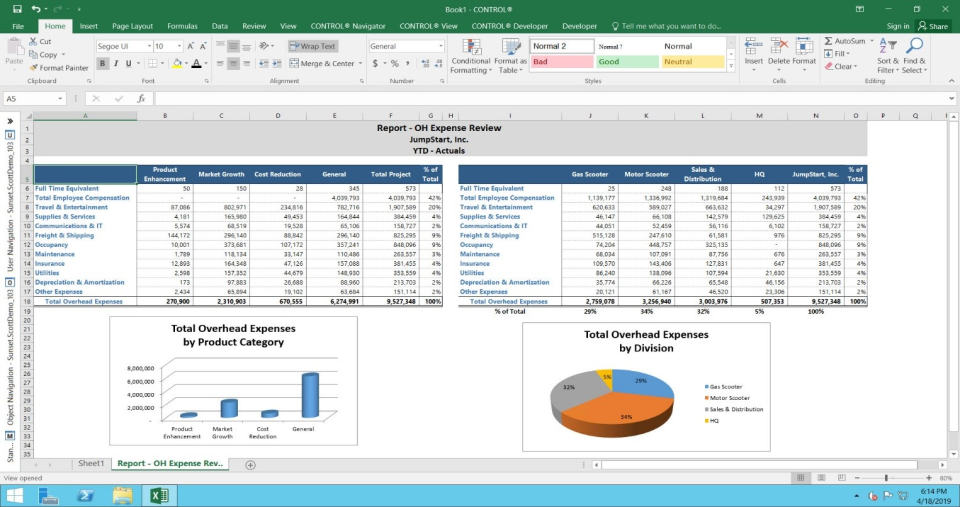Click the Sign in link

(x=898, y=26)
